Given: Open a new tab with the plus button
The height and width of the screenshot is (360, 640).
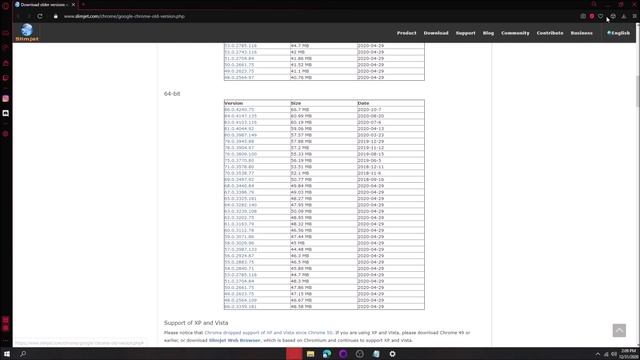Looking at the screenshot, I should pyautogui.click(x=83, y=4).
